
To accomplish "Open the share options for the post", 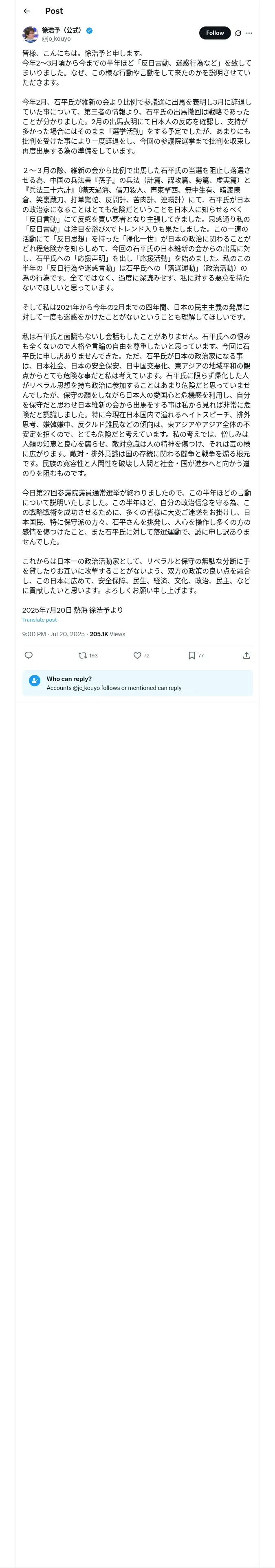I will [246, 655].
